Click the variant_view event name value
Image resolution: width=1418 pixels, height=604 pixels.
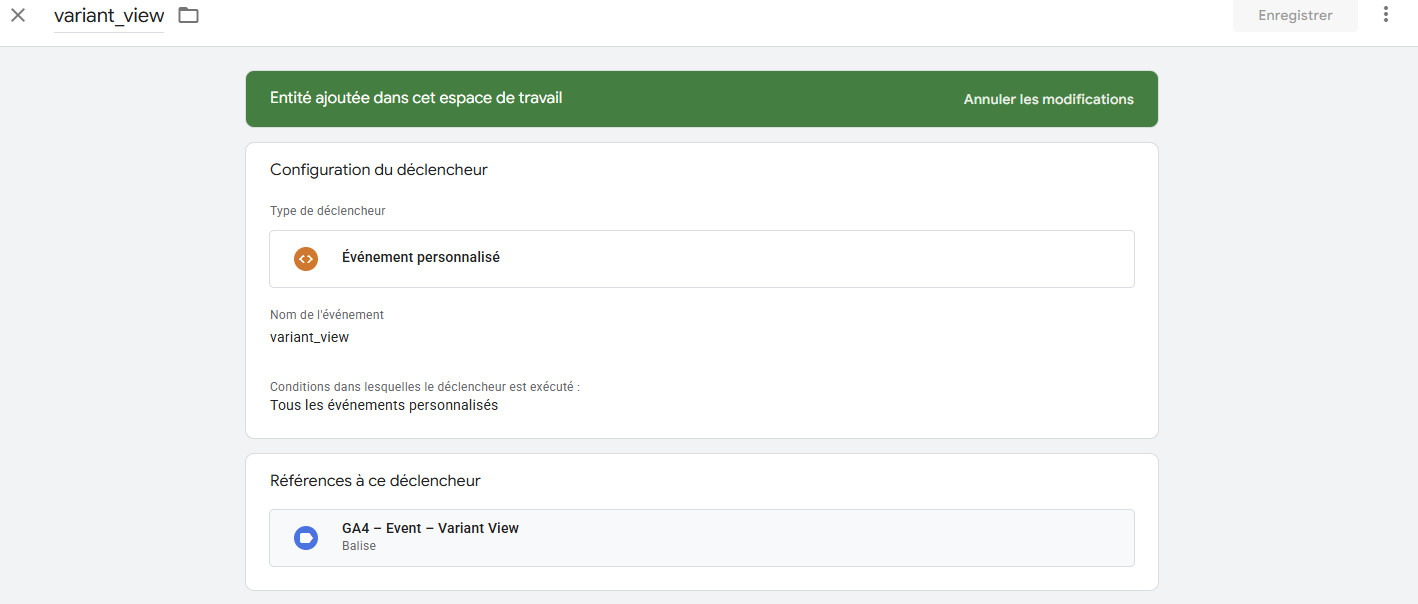coord(309,337)
